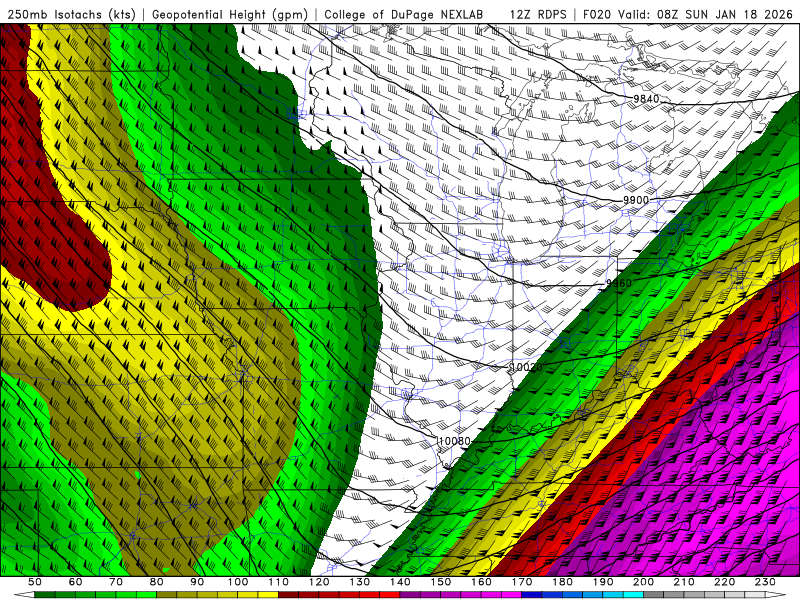
Task: Click the '50' colorbar scale label
Action: click(35, 582)
